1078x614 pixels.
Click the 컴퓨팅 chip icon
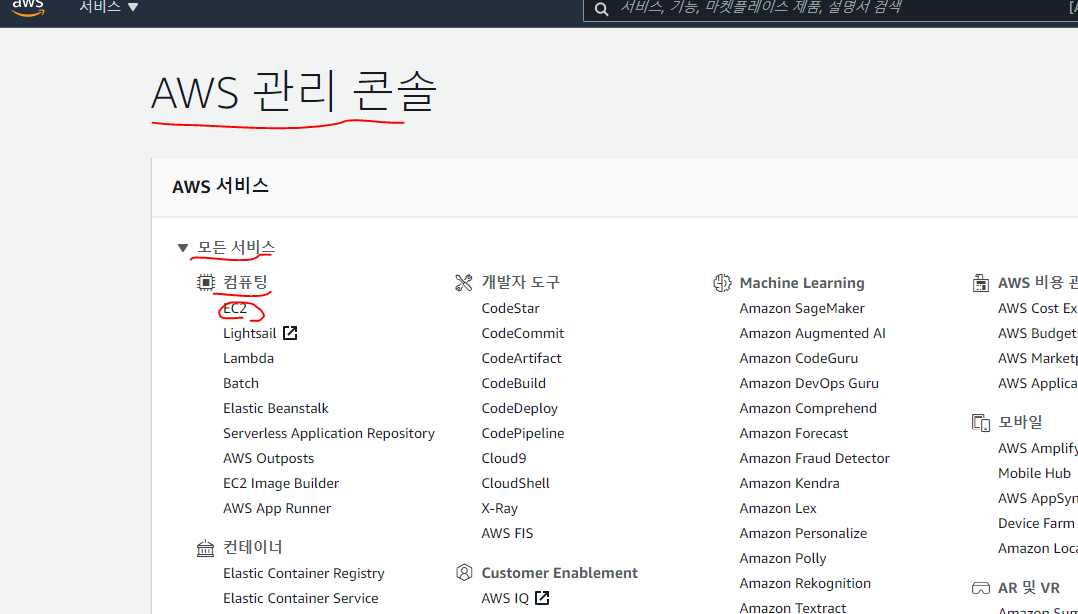click(206, 282)
